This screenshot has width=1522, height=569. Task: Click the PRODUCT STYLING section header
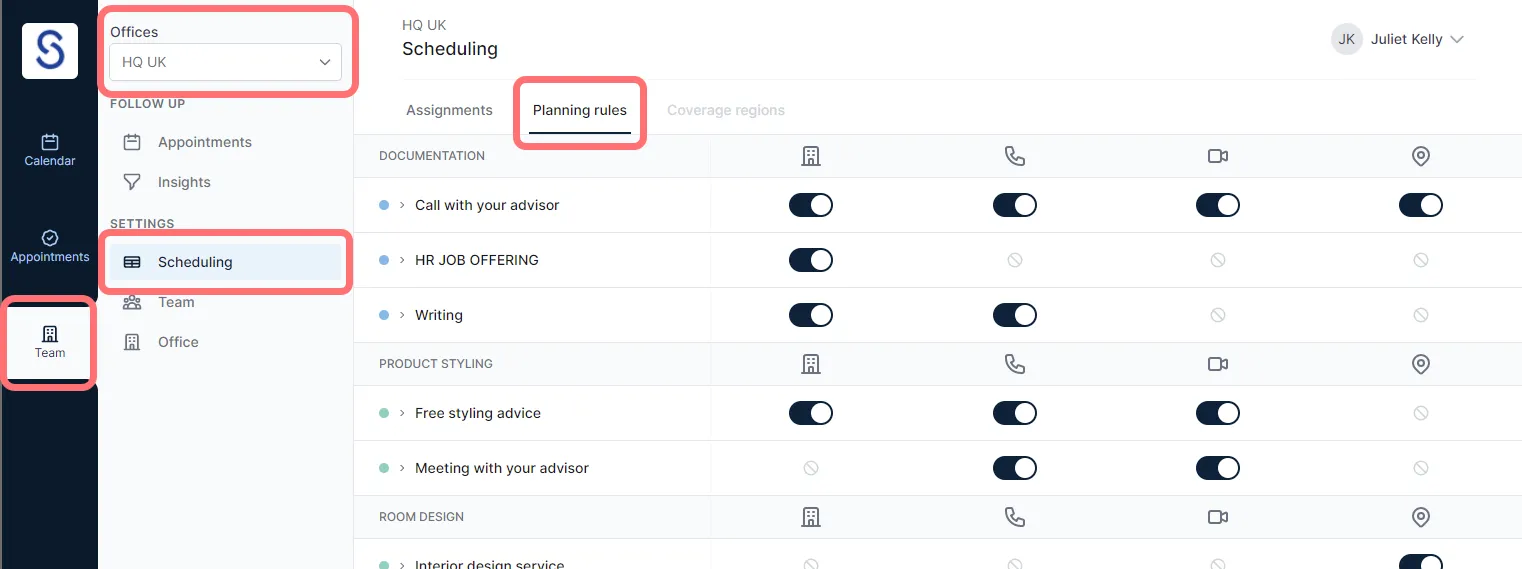[436, 364]
